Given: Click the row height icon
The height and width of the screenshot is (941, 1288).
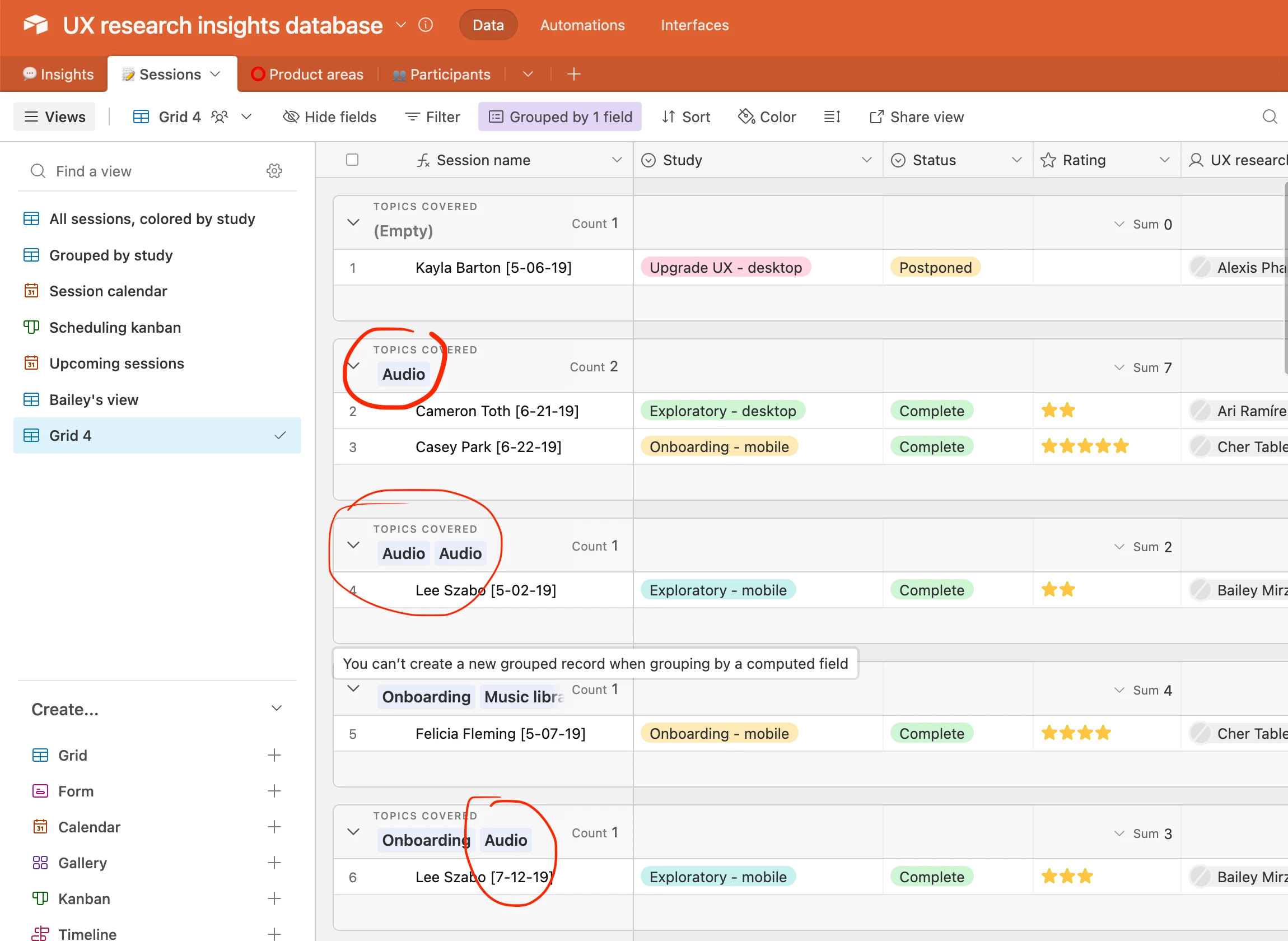Looking at the screenshot, I should (x=832, y=117).
